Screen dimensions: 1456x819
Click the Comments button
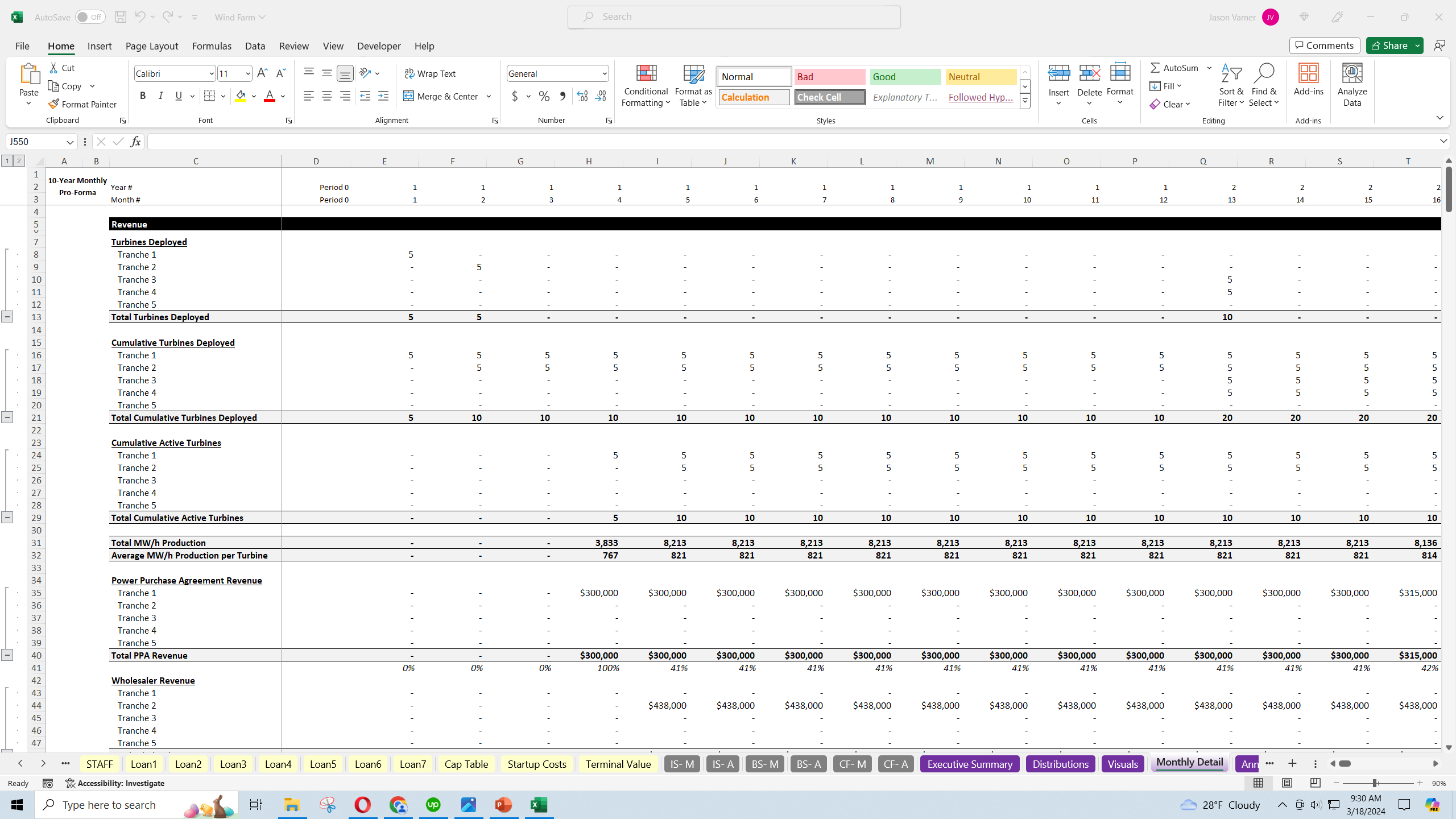pos(1325,45)
